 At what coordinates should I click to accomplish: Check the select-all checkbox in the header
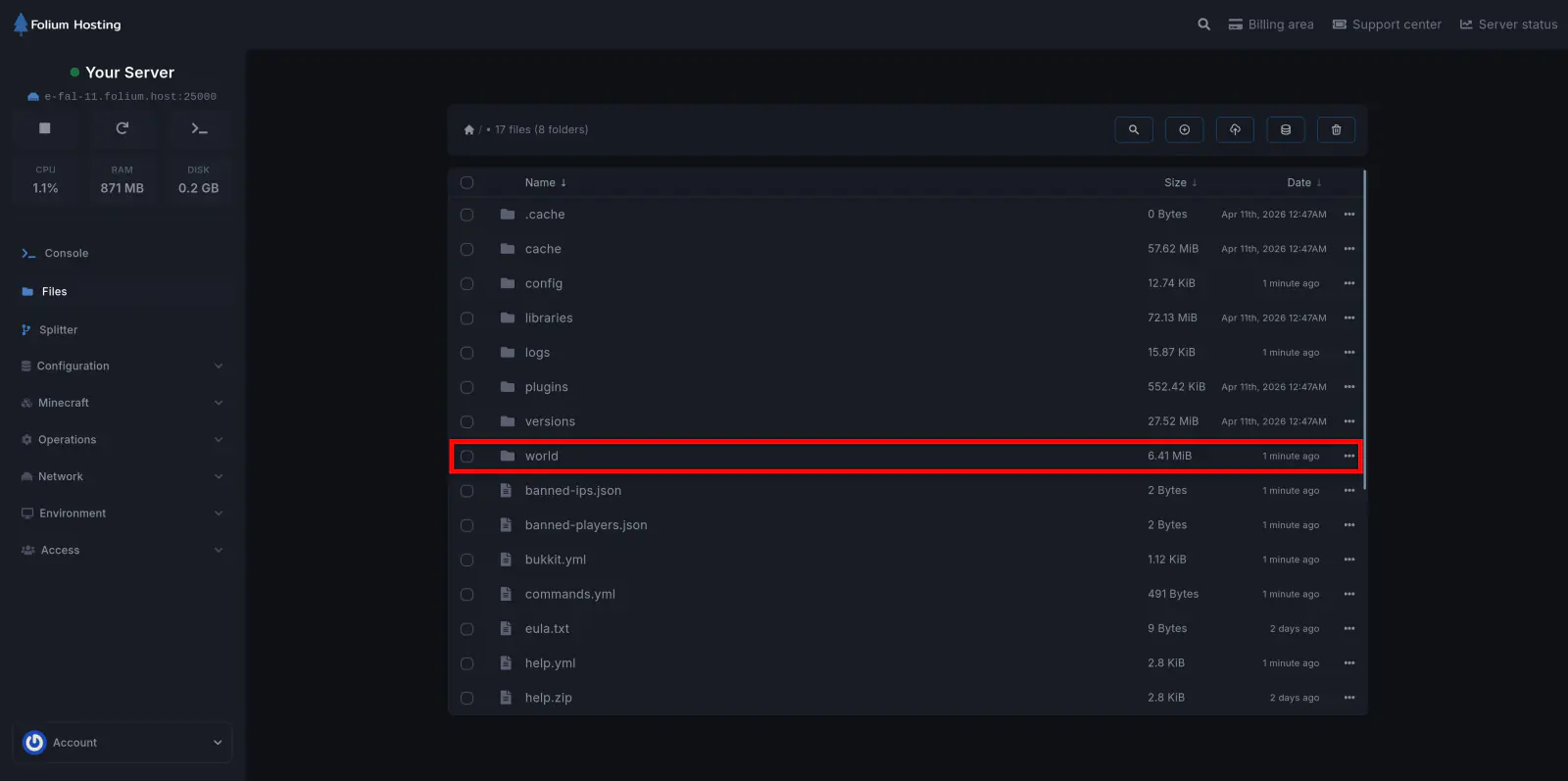(466, 182)
